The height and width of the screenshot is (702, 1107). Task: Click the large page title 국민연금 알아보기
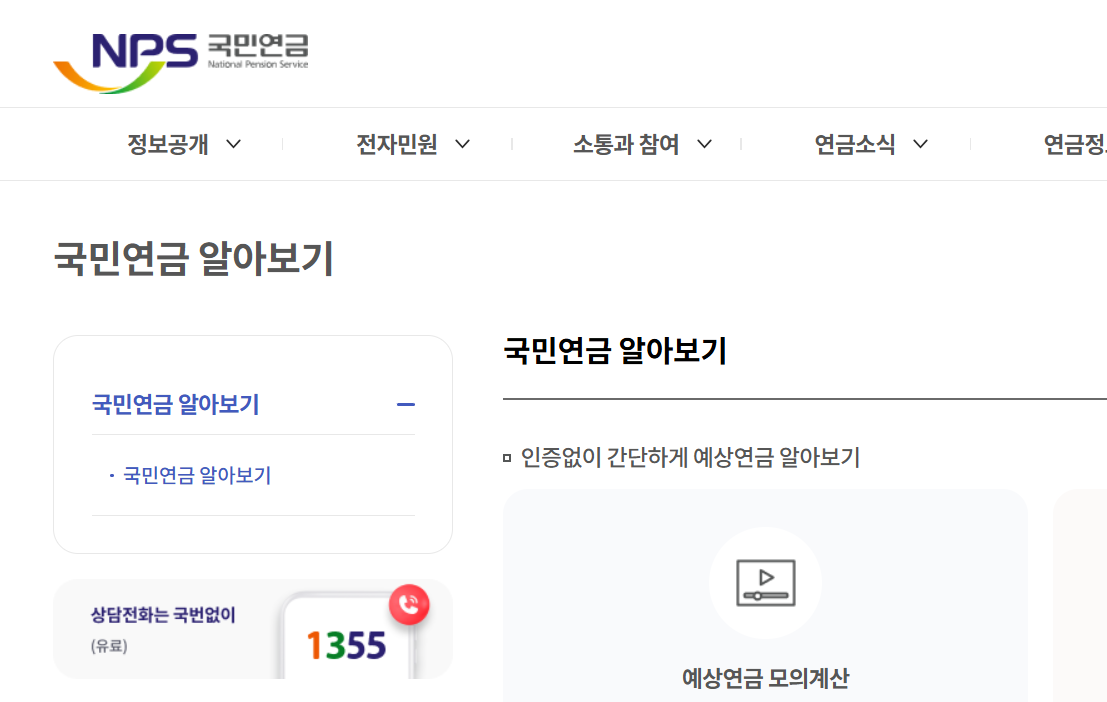coord(193,258)
